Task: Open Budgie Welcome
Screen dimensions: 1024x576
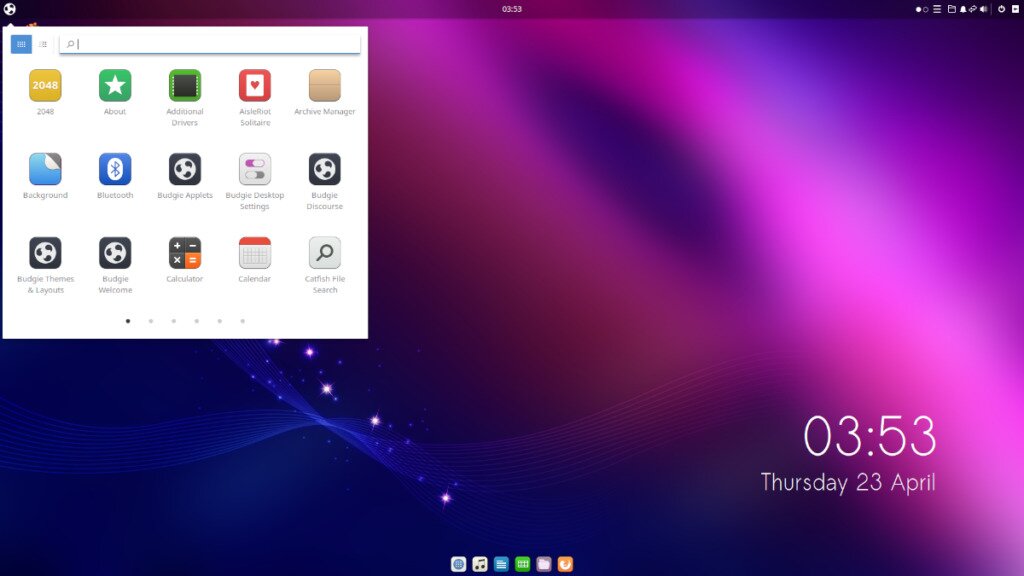Action: point(114,254)
